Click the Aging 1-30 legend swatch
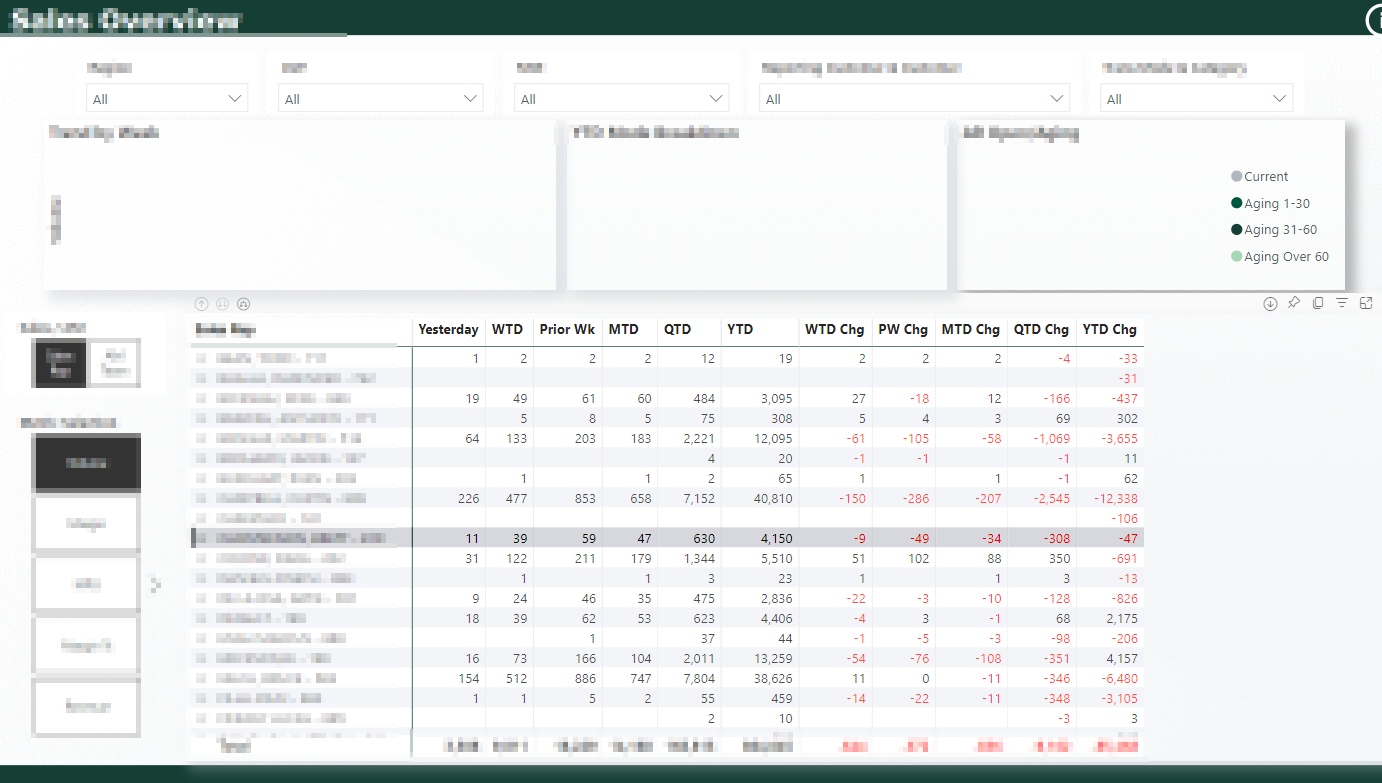The width and height of the screenshot is (1382, 783). tap(1237, 203)
